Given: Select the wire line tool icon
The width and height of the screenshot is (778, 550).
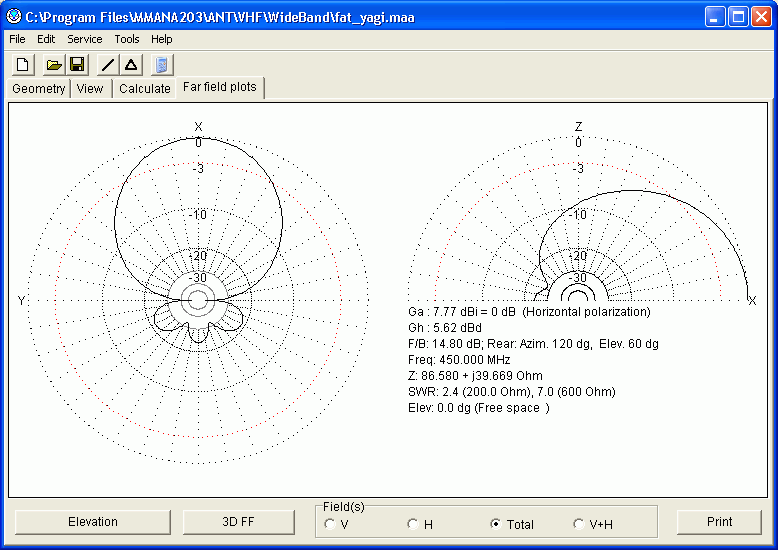Looking at the screenshot, I should (107, 64).
